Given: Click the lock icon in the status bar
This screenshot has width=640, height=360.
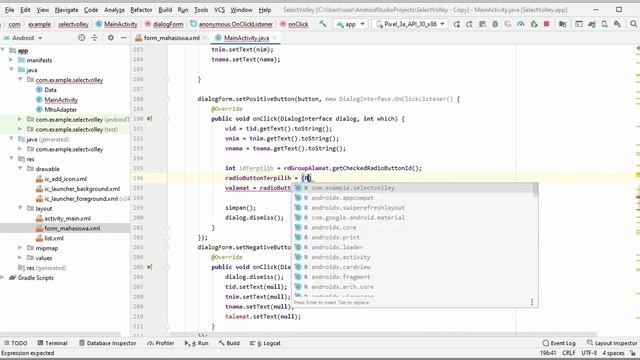Looking at the screenshot, I should tap(633, 353).
